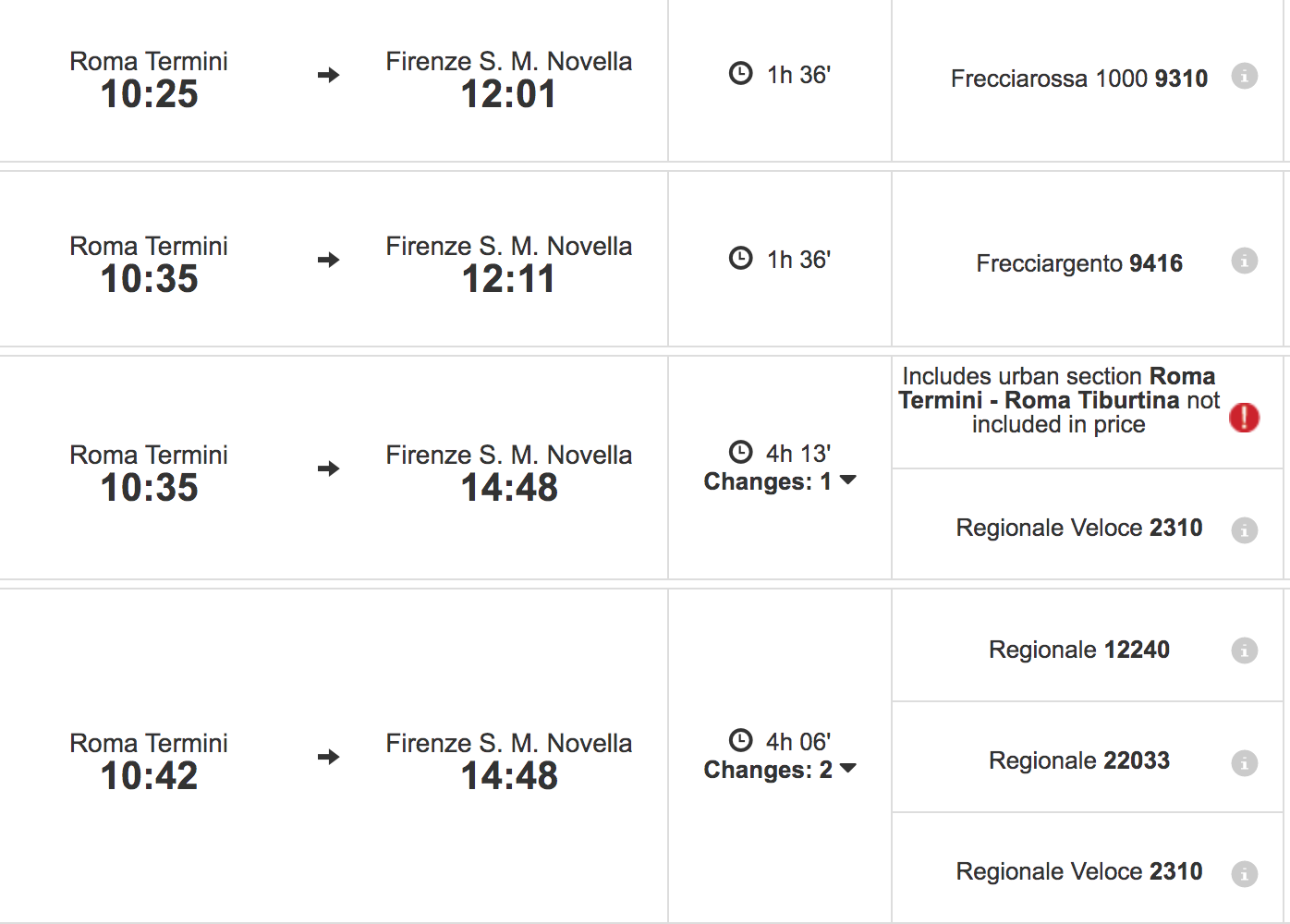Click red warning icon for urban section
This screenshot has width=1290, height=924.
(1244, 418)
